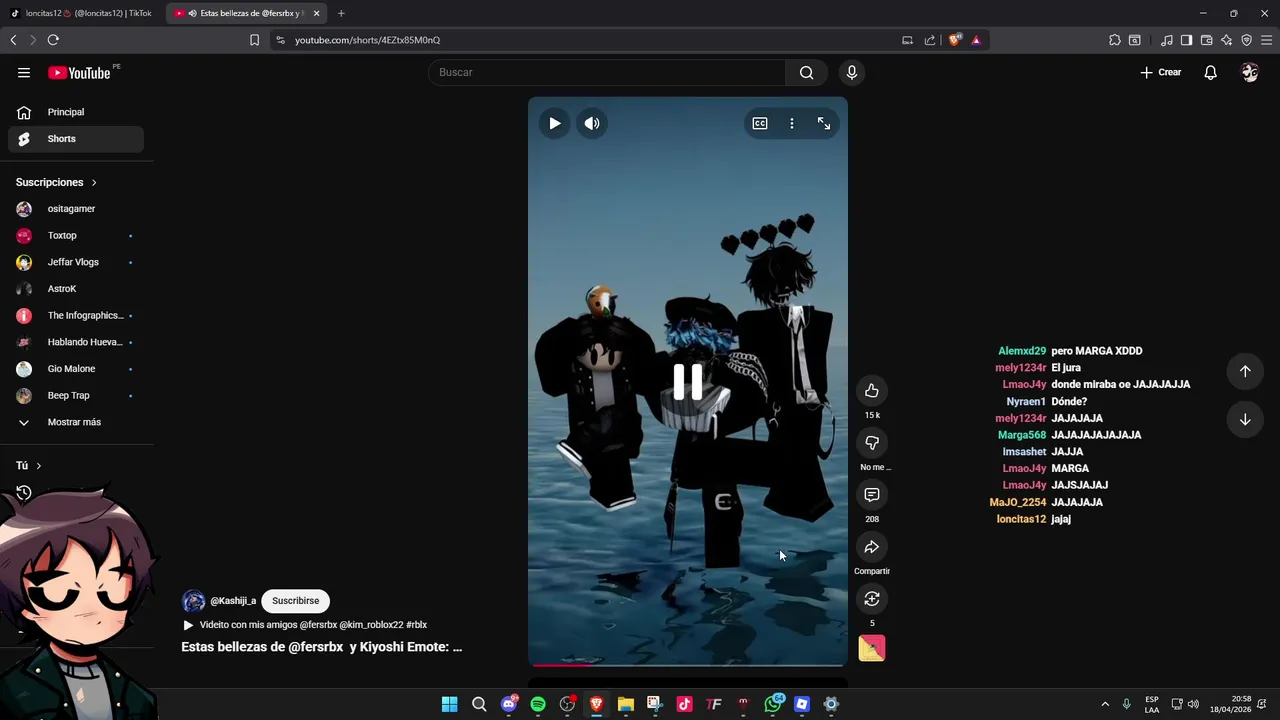Expand the Suscripciones section
The width and height of the screenshot is (1280, 720).
(56, 182)
